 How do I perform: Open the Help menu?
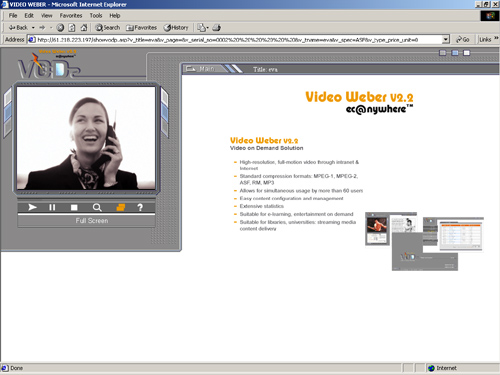click(x=115, y=16)
